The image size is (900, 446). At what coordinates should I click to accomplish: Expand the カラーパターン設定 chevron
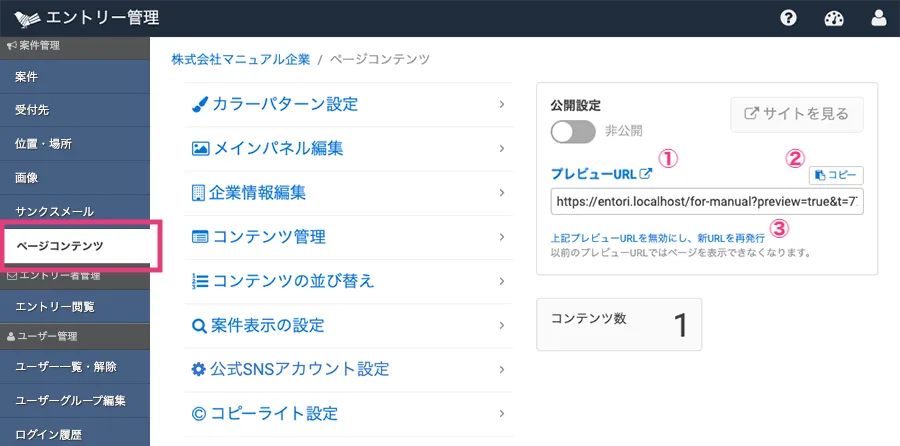(x=501, y=103)
